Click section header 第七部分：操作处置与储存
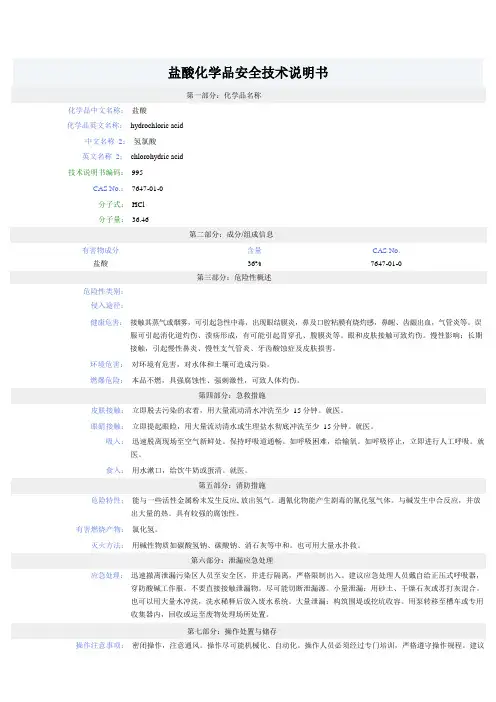Viewport: 496px width, 702px height. click(x=232, y=632)
